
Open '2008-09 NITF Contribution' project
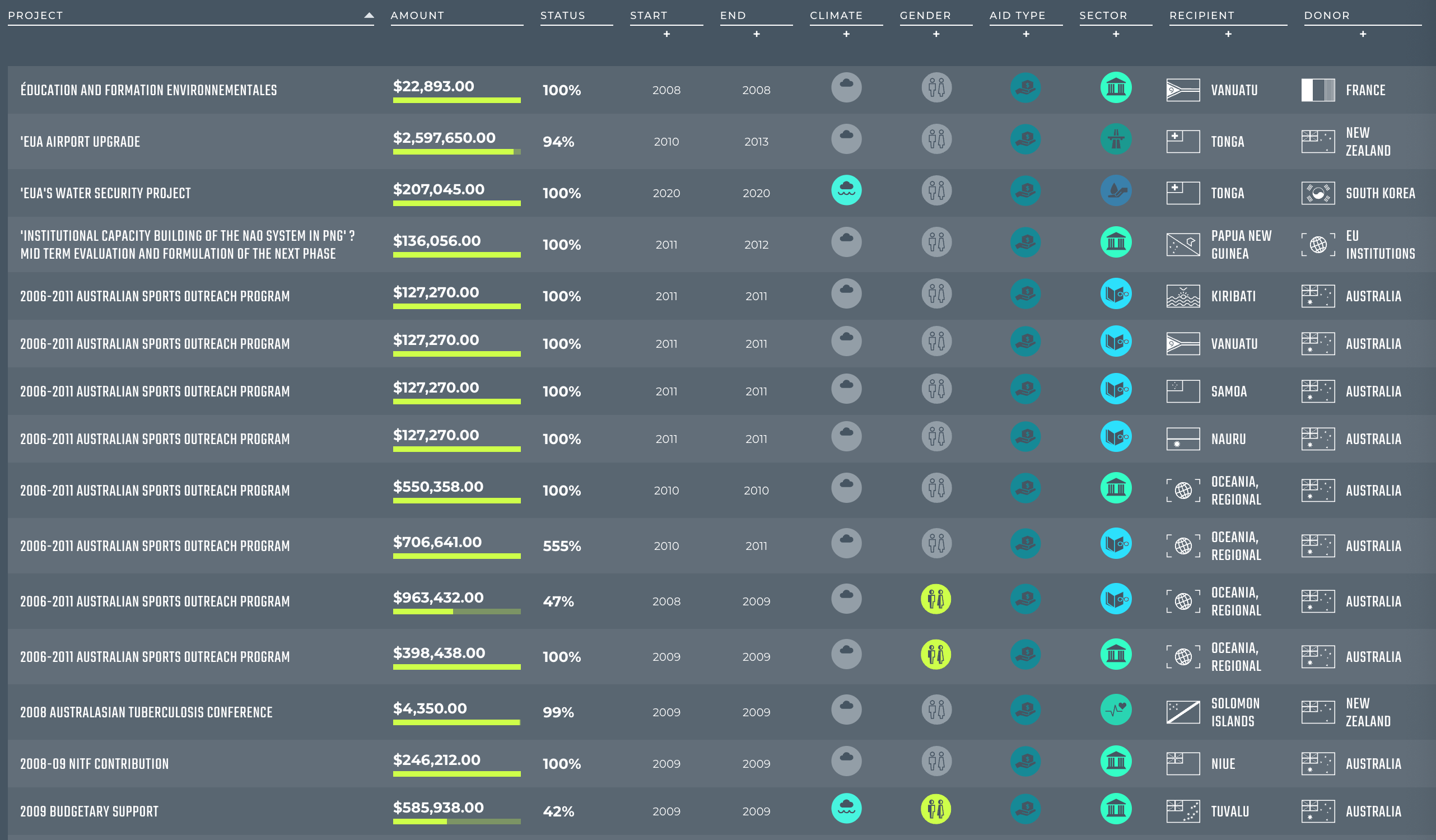coord(95,764)
